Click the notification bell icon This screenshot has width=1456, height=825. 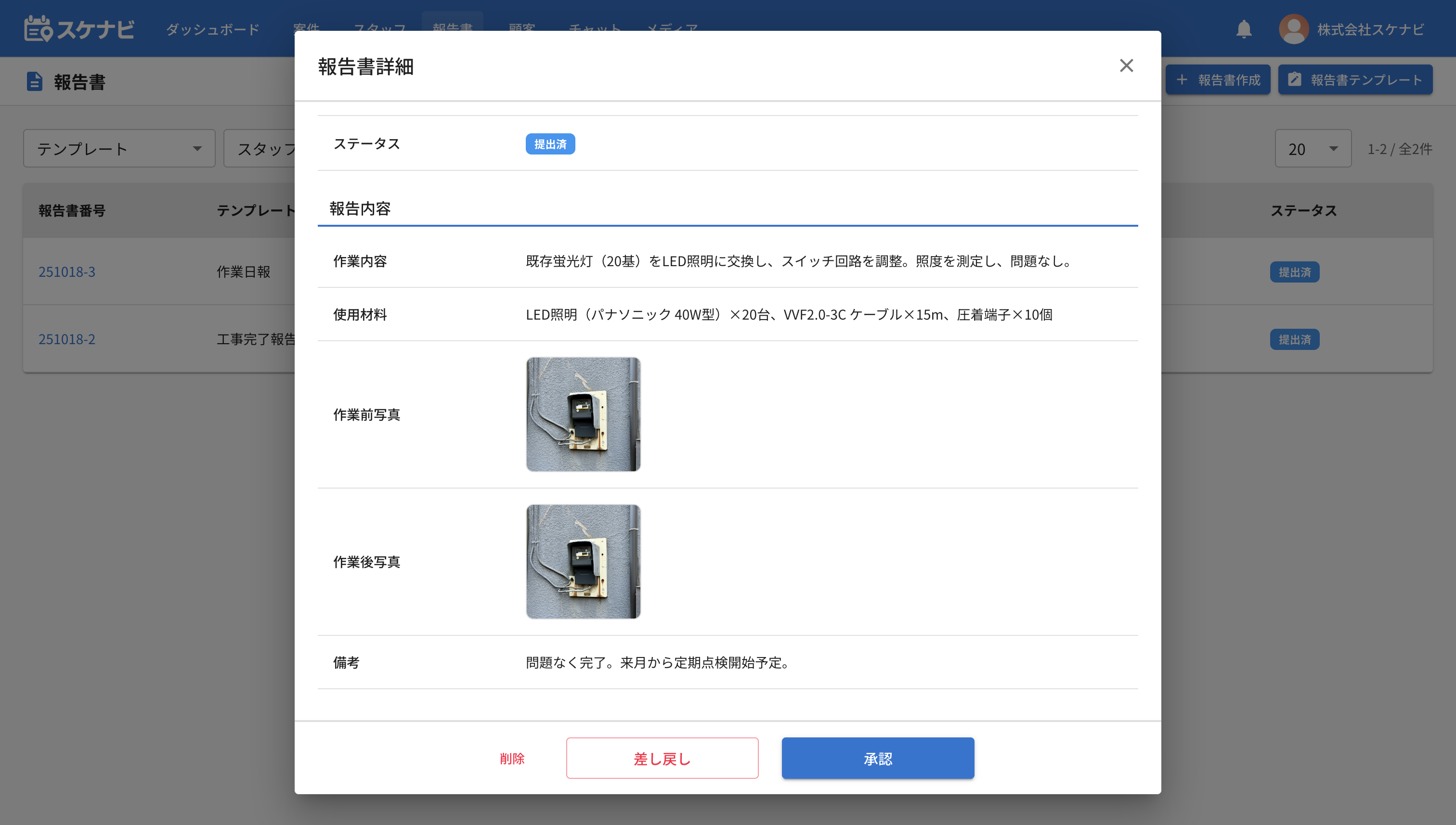click(x=1244, y=29)
